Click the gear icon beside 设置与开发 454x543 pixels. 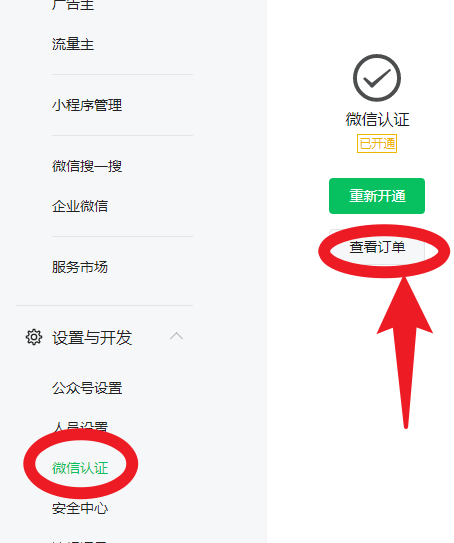pos(34,337)
